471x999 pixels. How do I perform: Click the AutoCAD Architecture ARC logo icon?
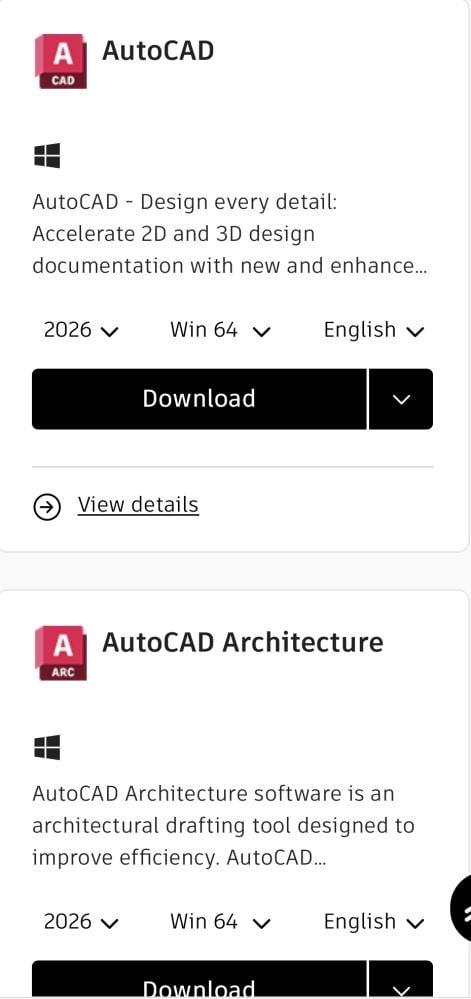[60, 653]
